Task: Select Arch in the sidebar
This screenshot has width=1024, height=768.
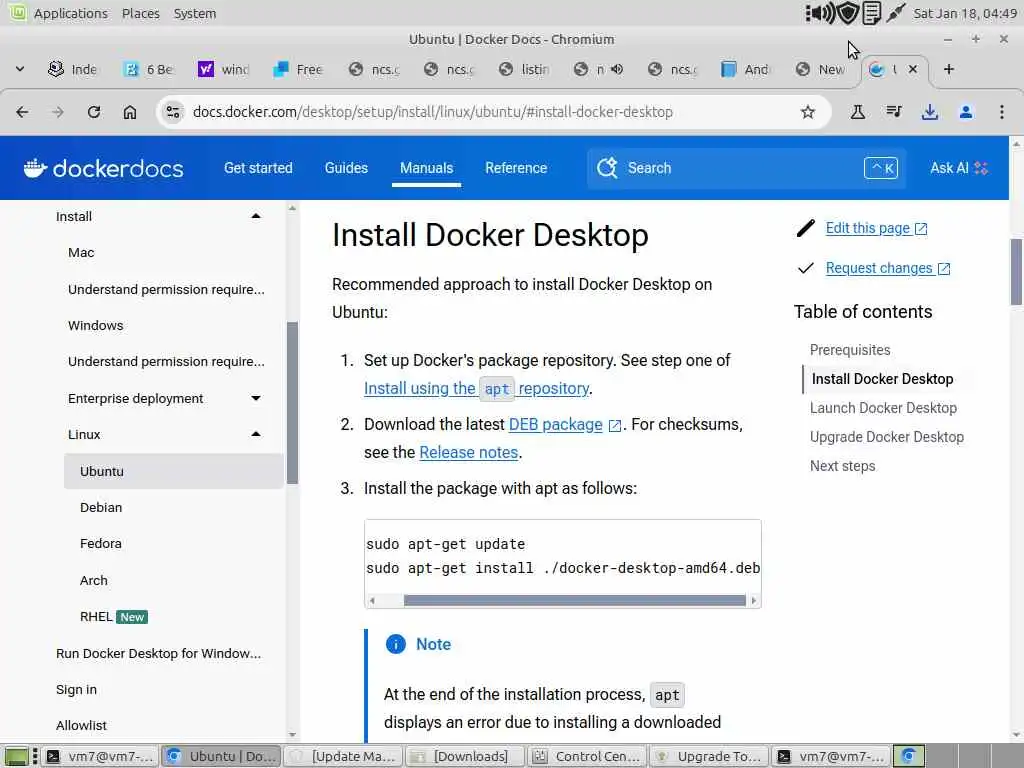Action: tap(93, 581)
